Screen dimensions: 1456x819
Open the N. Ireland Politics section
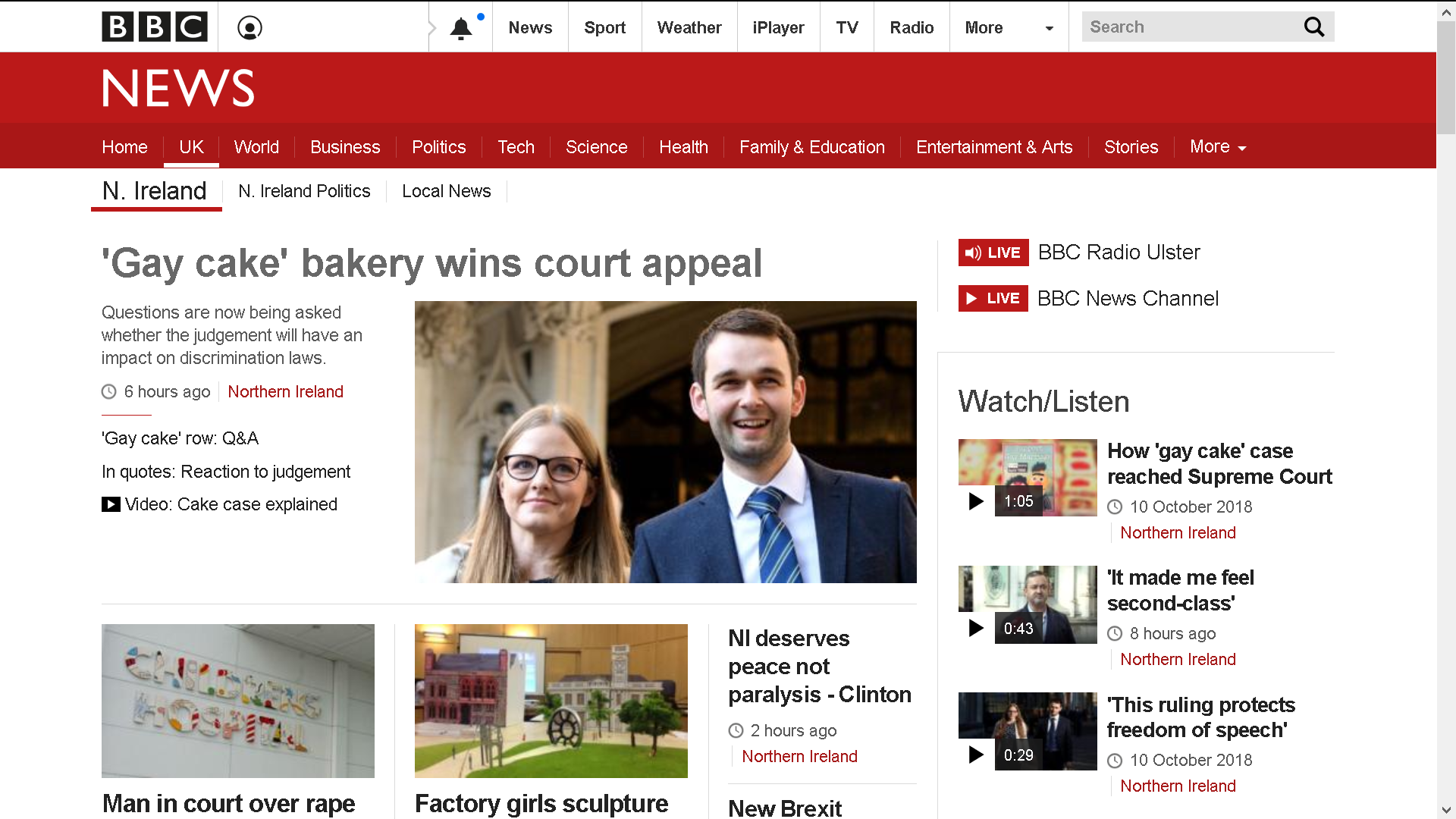point(304,191)
